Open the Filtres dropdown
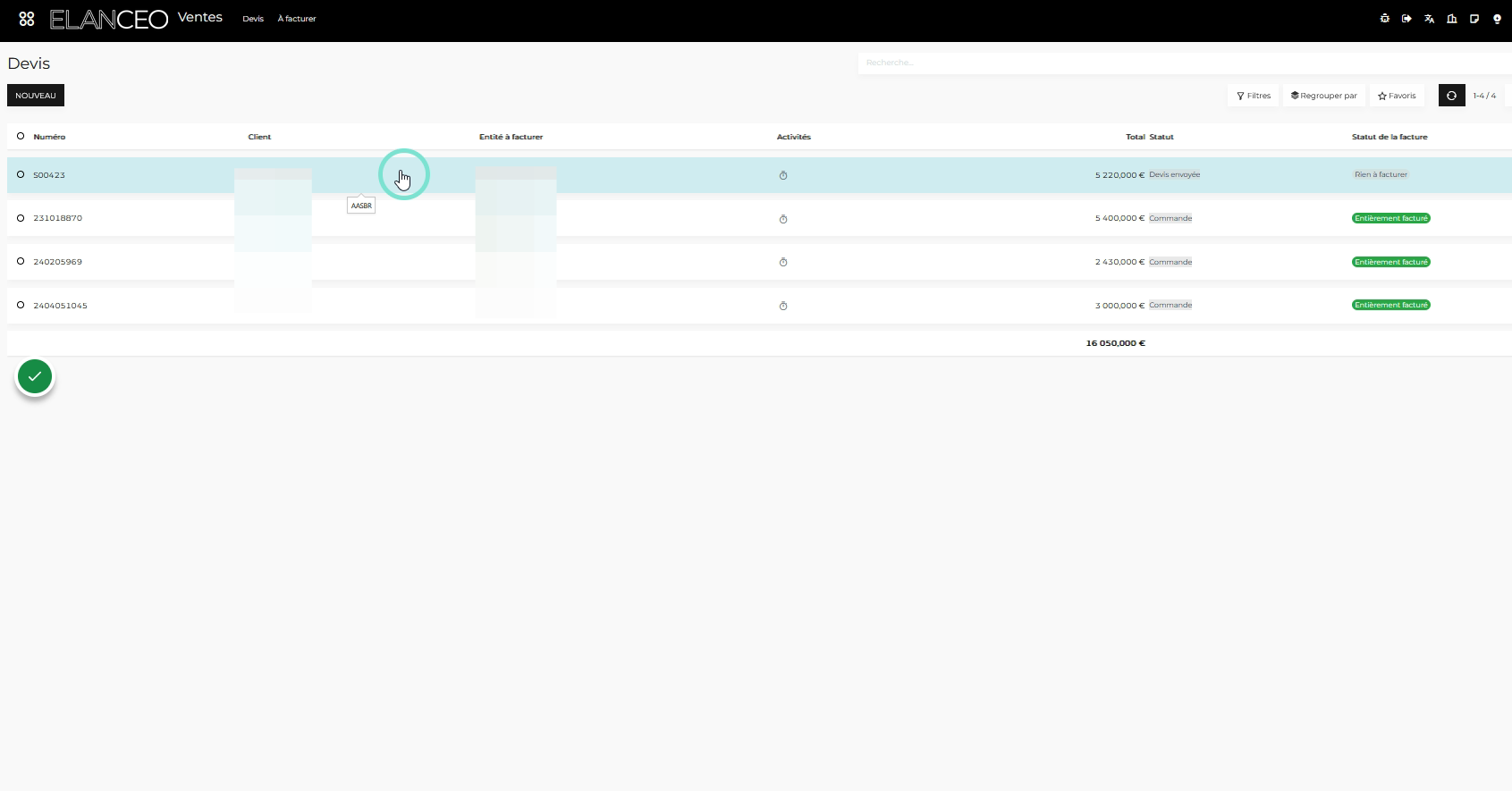The width and height of the screenshot is (1512, 791). (x=1254, y=96)
